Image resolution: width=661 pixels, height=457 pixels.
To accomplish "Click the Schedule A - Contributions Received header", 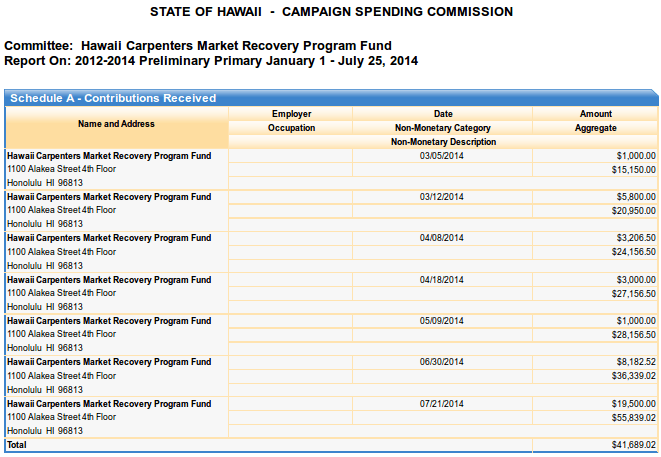I will 113,98.
